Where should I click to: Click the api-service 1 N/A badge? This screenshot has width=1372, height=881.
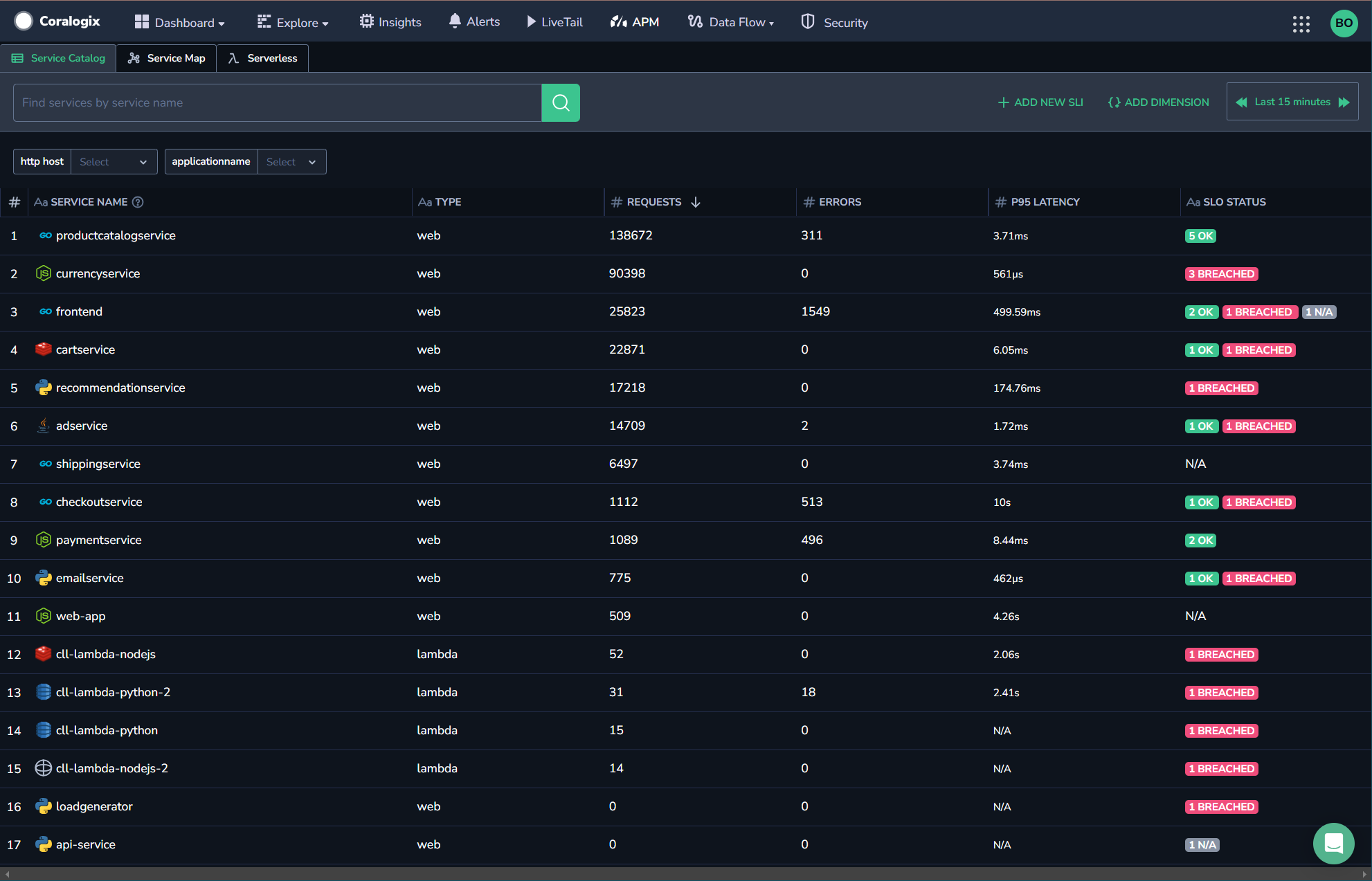pos(1202,845)
